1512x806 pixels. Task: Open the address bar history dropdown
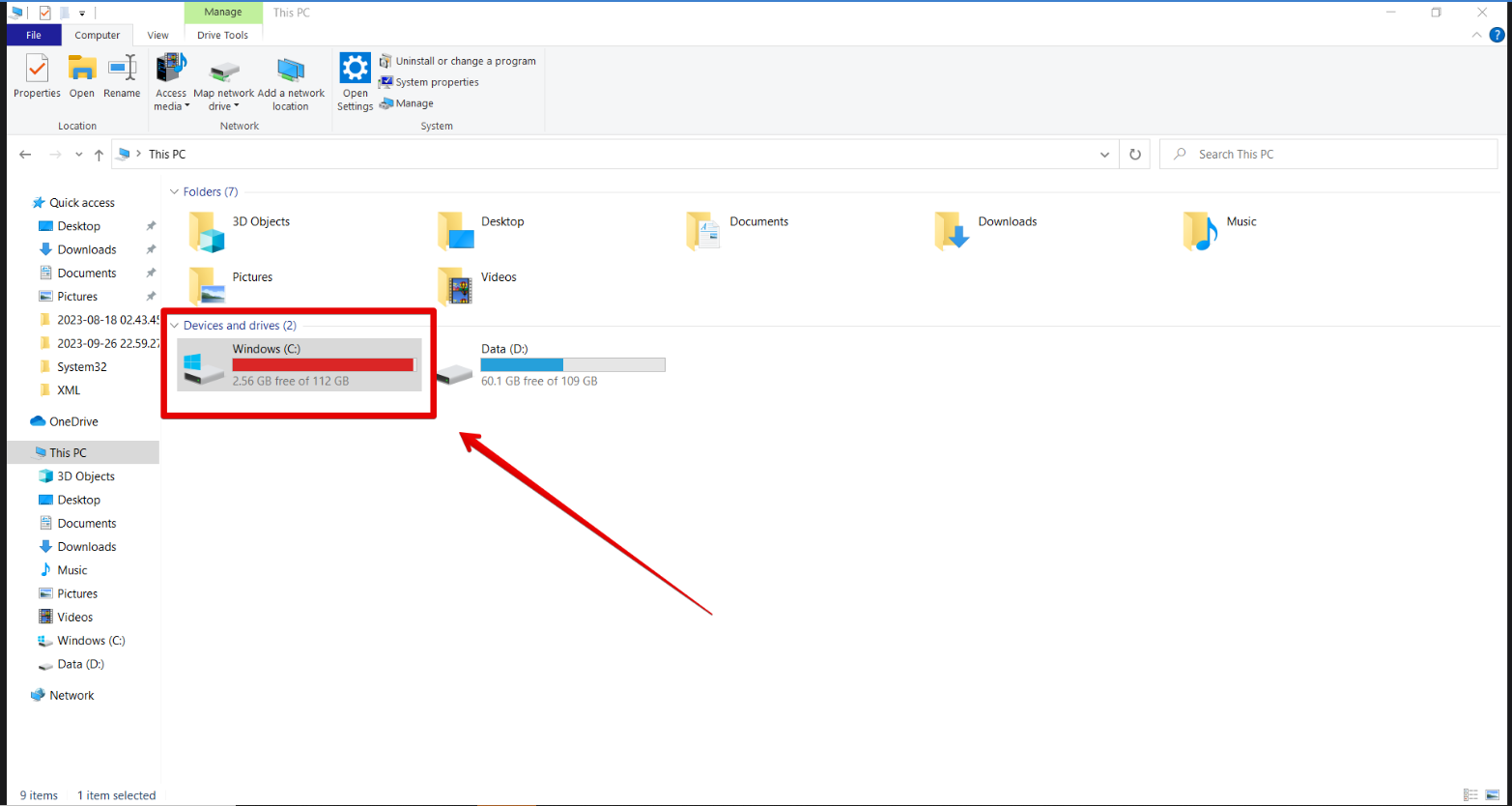(x=1105, y=155)
